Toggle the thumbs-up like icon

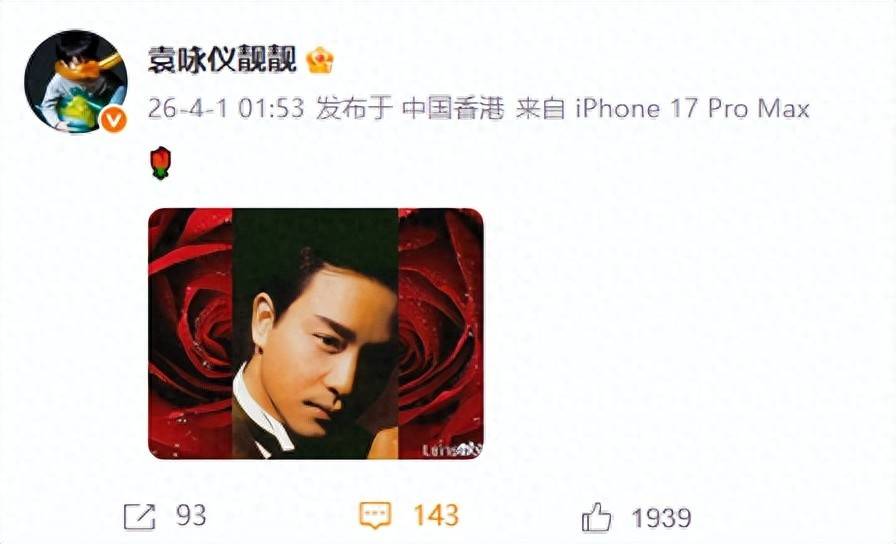(x=596, y=517)
